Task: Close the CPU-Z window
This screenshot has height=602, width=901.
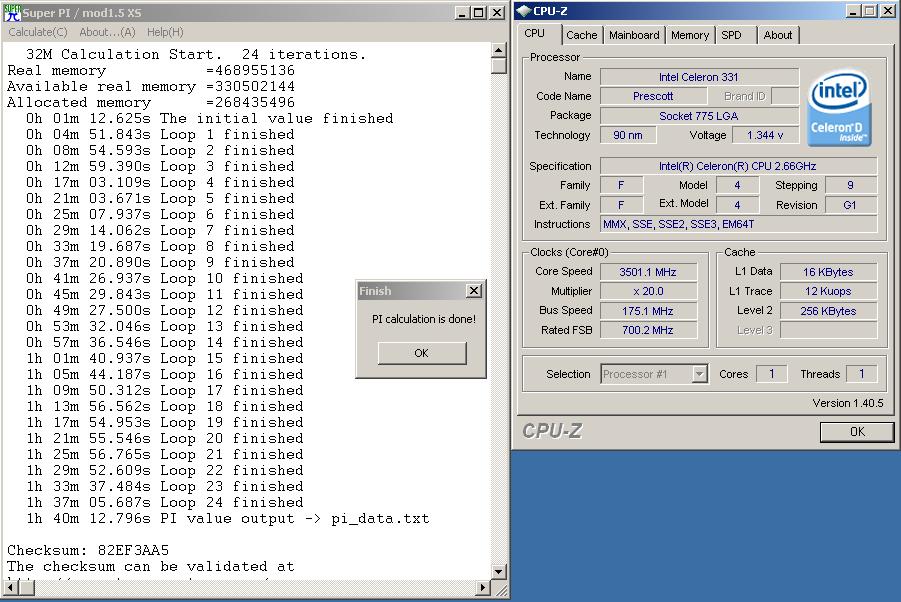Action: coord(888,11)
